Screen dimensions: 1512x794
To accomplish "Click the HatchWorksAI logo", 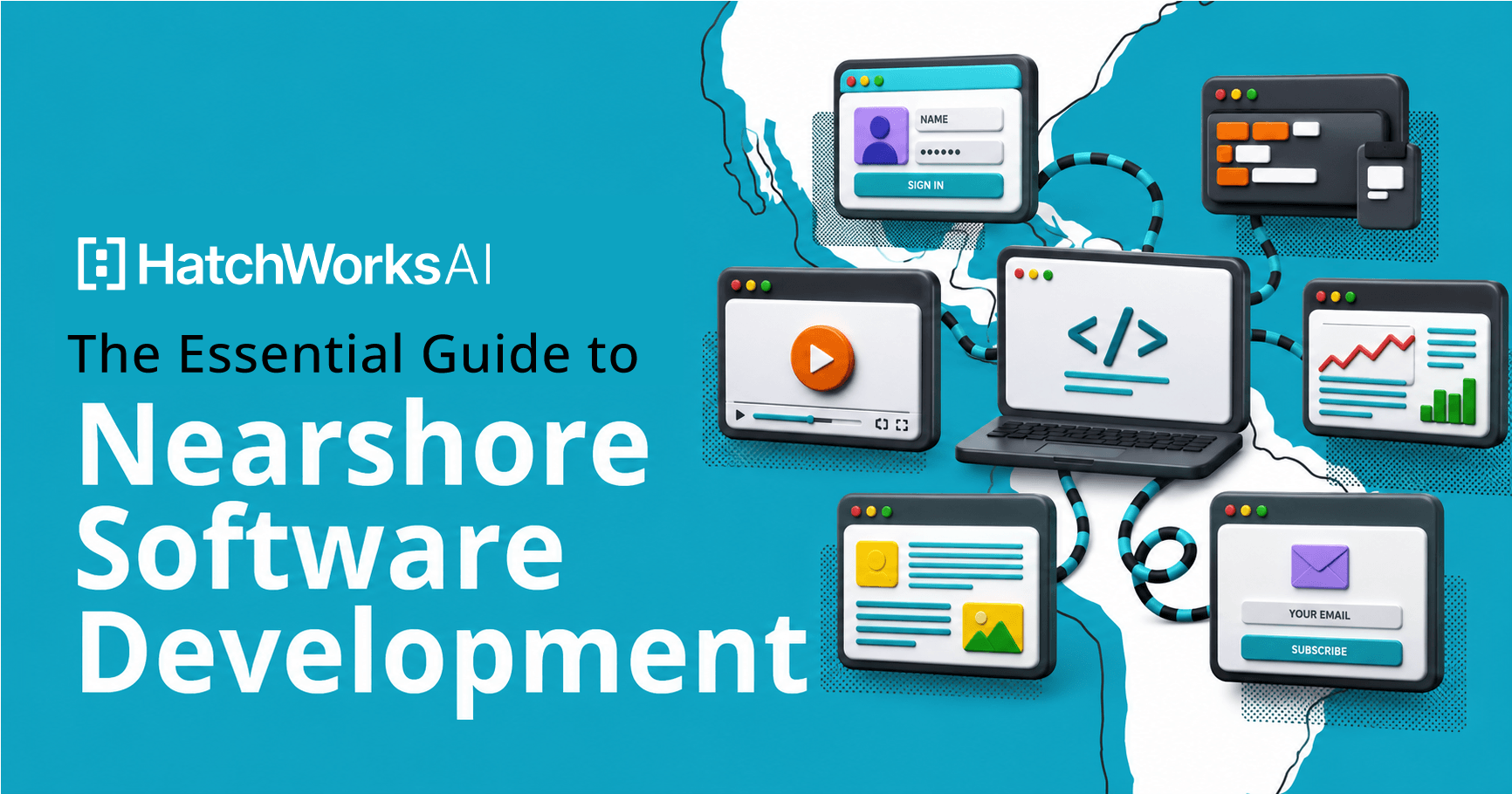I will 285,264.
